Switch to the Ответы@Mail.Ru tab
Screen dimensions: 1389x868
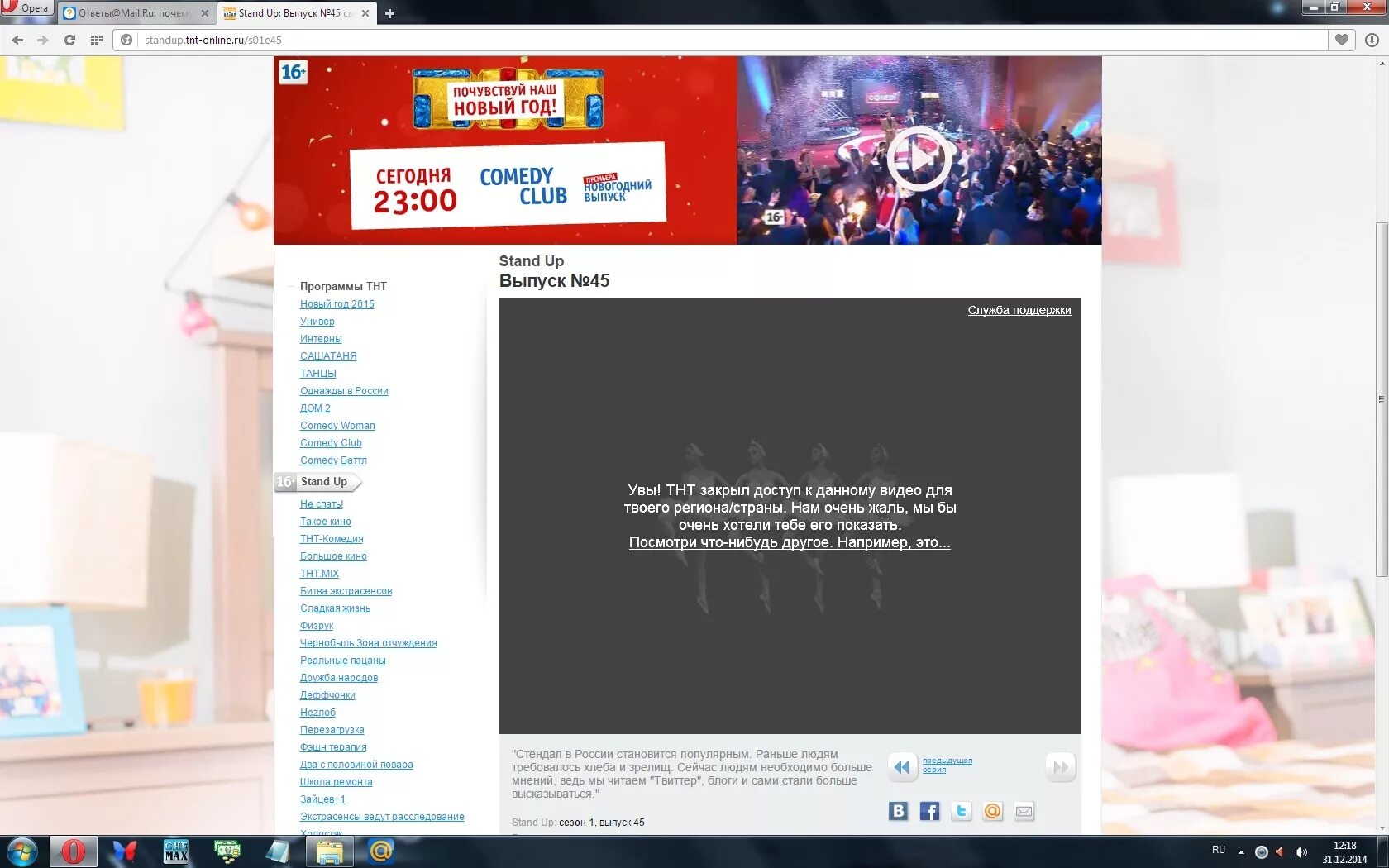pos(136,13)
